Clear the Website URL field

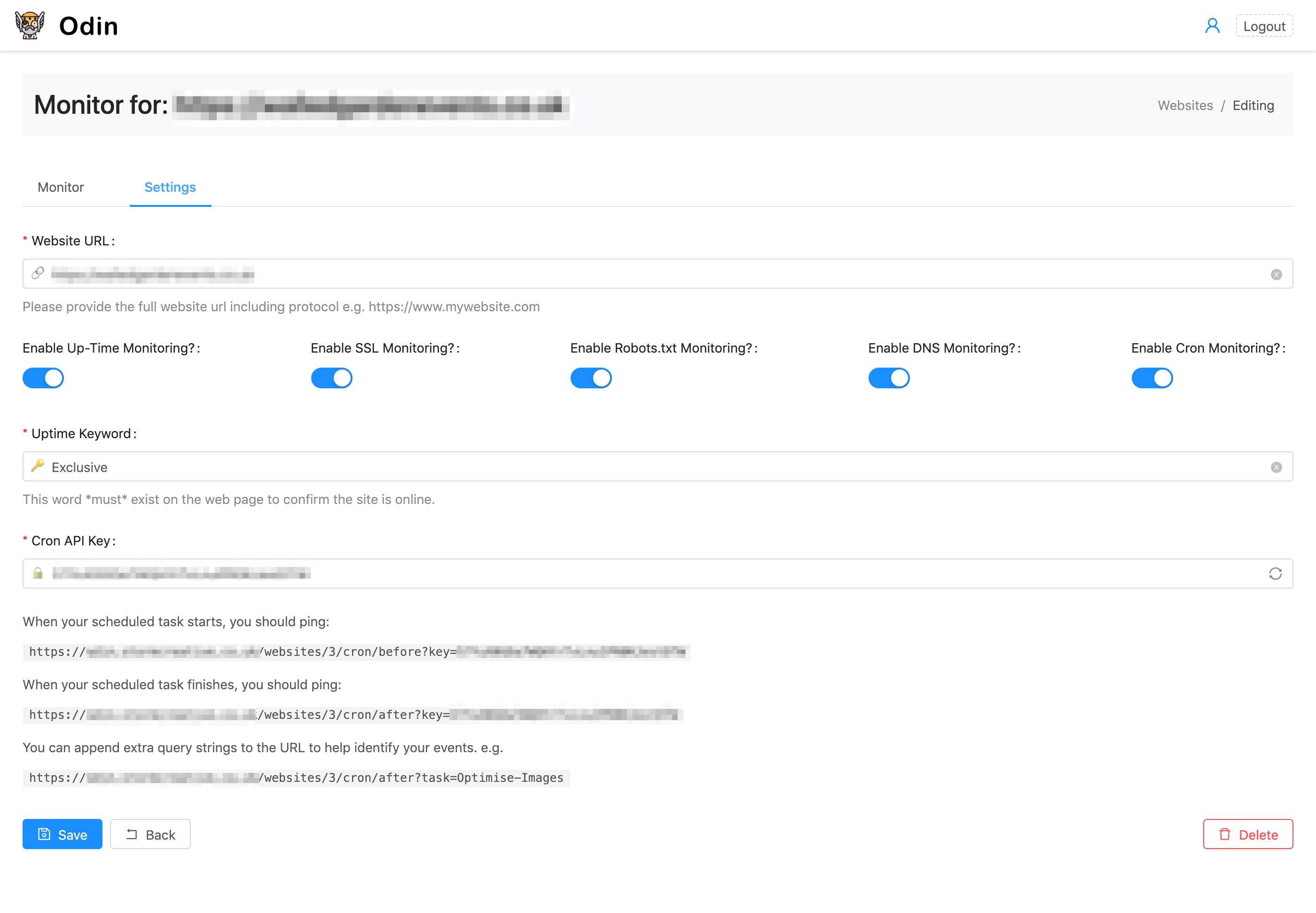pos(1276,275)
